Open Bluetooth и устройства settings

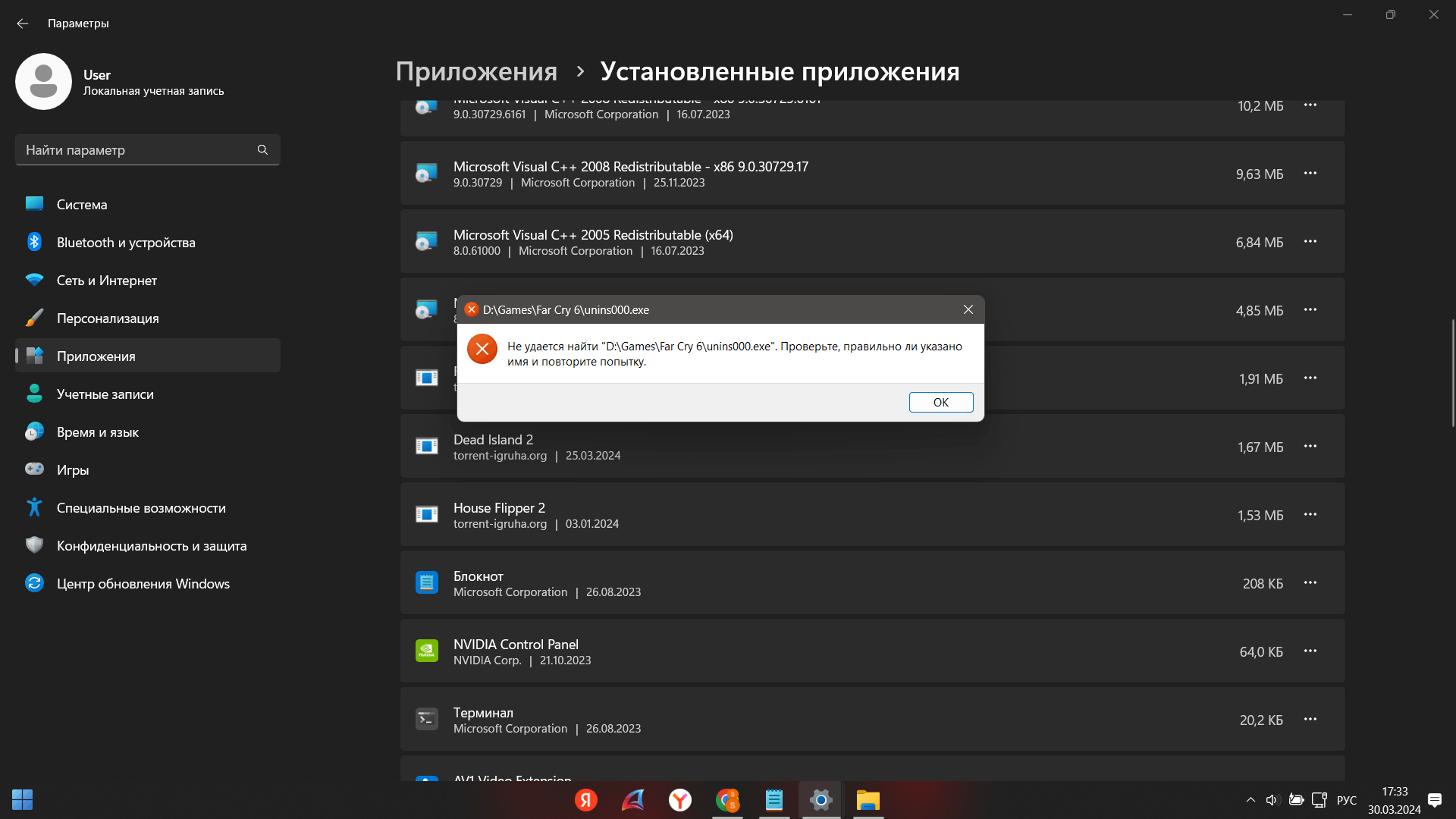(x=126, y=242)
